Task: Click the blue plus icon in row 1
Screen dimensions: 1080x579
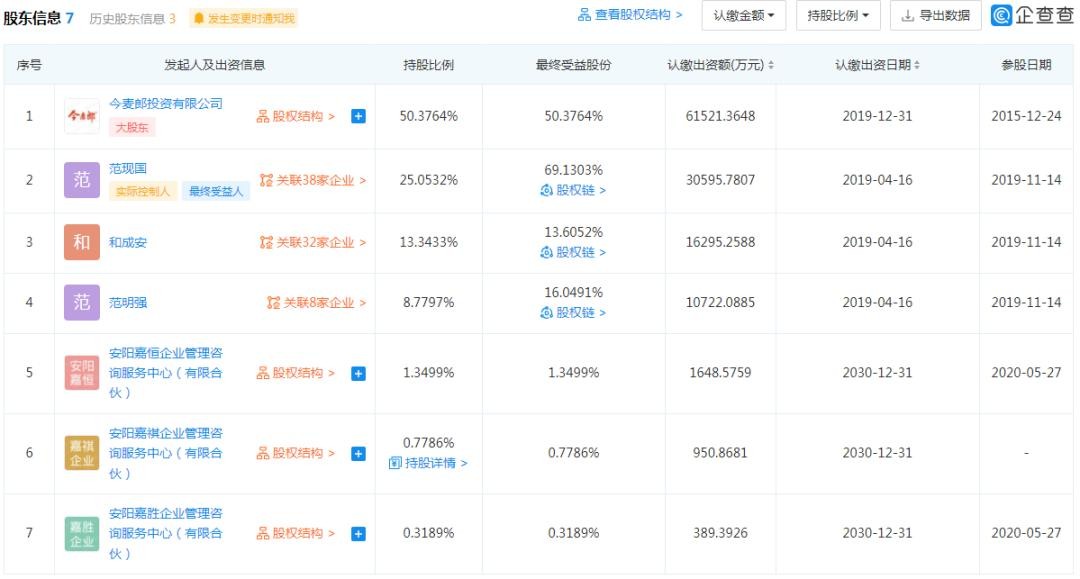Action: tap(358, 116)
